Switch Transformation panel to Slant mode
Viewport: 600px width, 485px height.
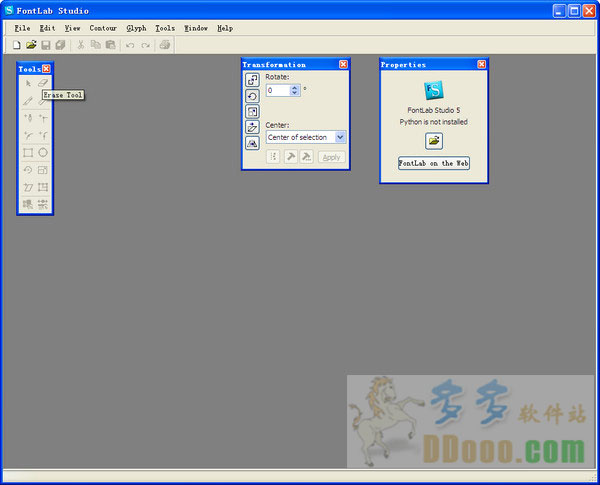(252, 127)
